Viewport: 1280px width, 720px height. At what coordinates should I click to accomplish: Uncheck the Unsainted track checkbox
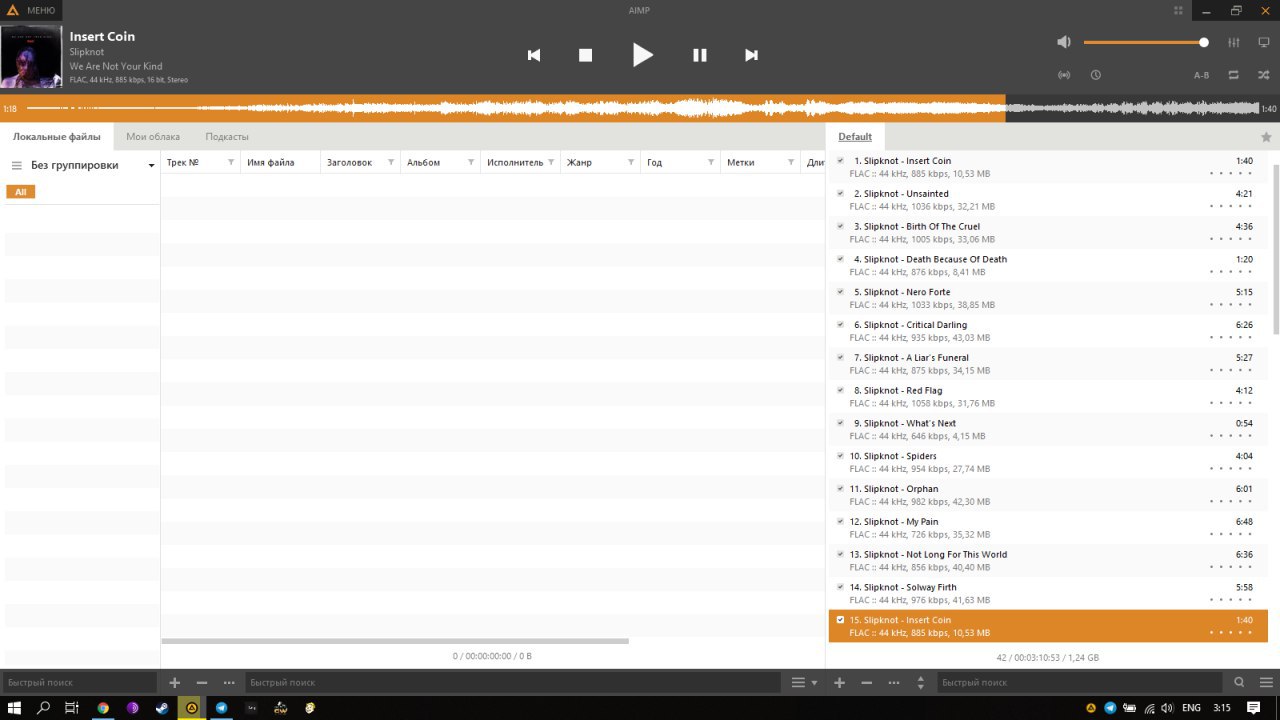point(840,193)
